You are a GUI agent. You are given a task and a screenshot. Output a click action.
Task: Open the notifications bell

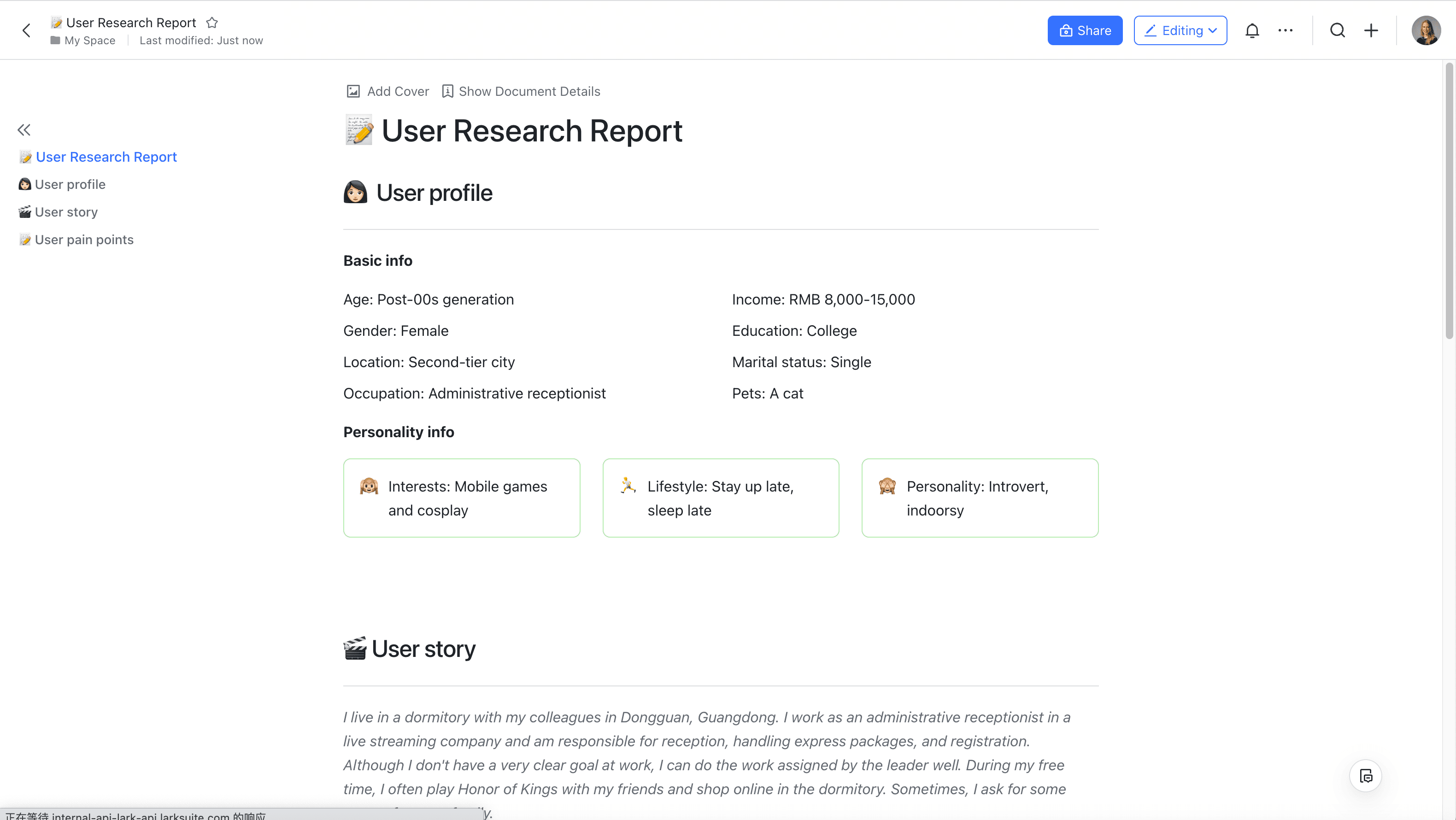click(1252, 30)
